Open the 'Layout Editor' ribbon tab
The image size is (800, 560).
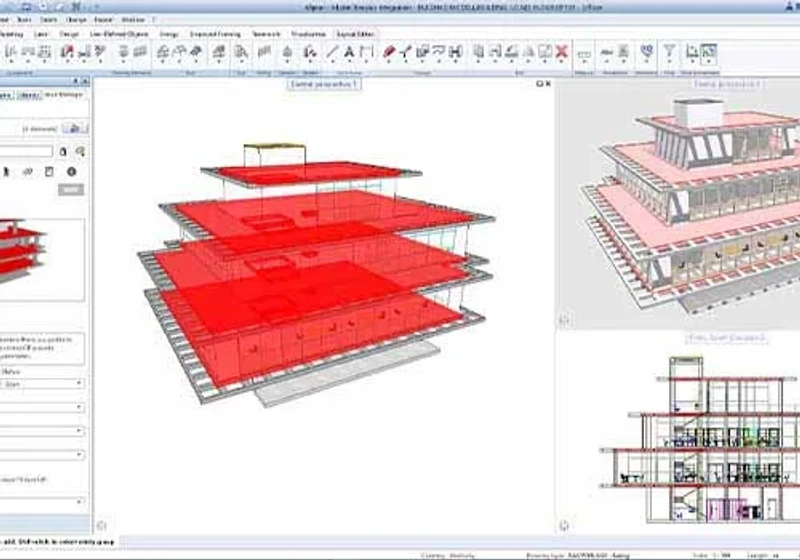coord(355,34)
